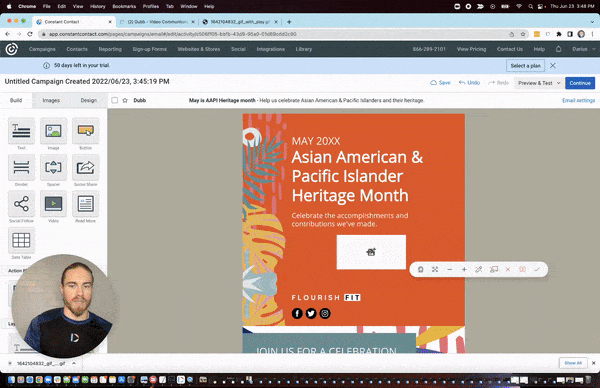
Task: Switch to the Images tab
Action: pyautogui.click(x=51, y=100)
